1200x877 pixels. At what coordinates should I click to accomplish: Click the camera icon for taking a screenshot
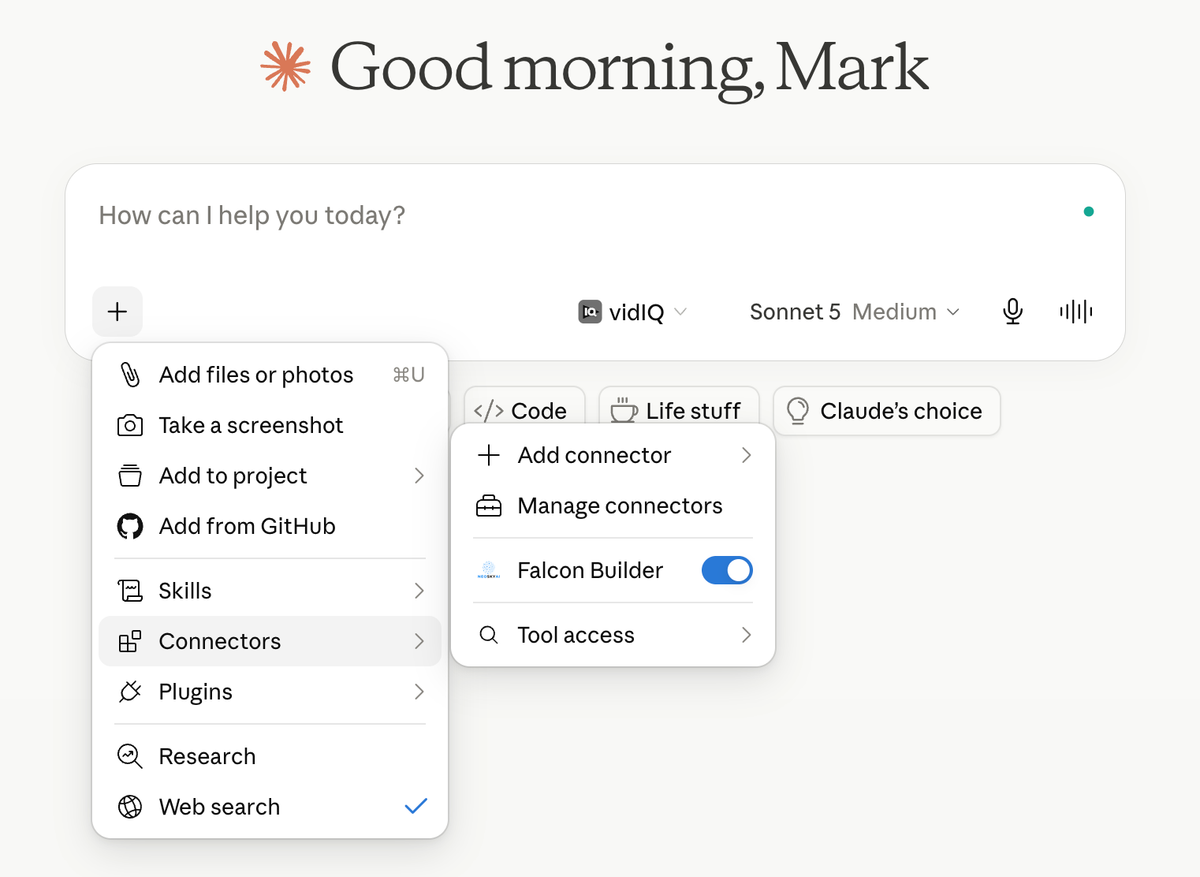(130, 426)
